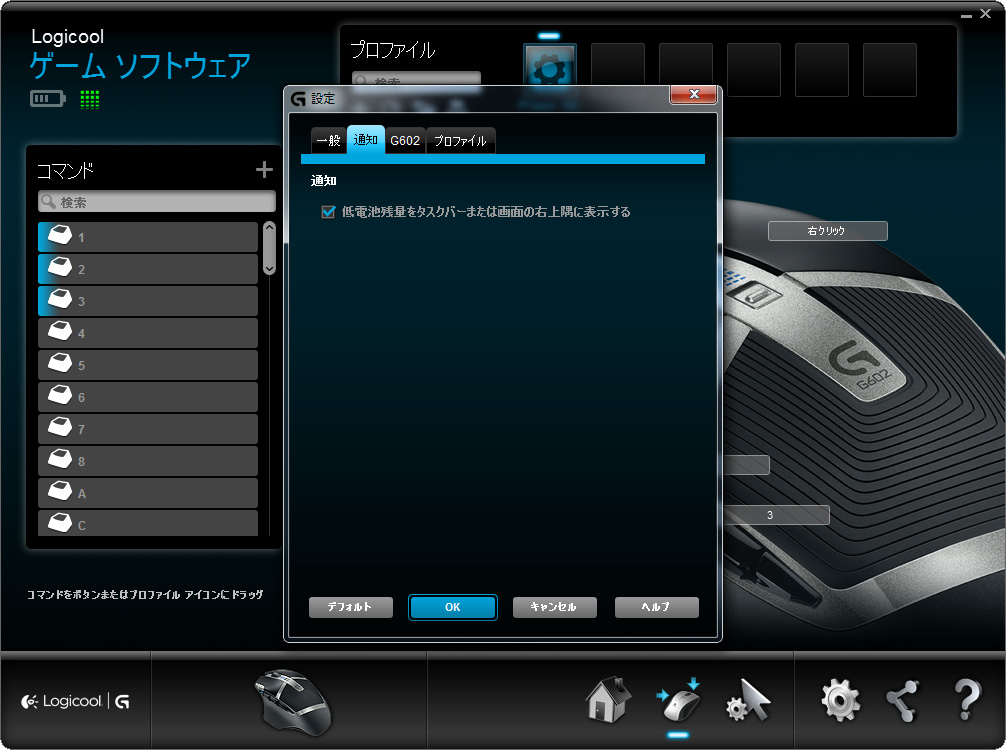This screenshot has height=750, width=1006.
Task: Click the command search field
Action: coord(157,202)
